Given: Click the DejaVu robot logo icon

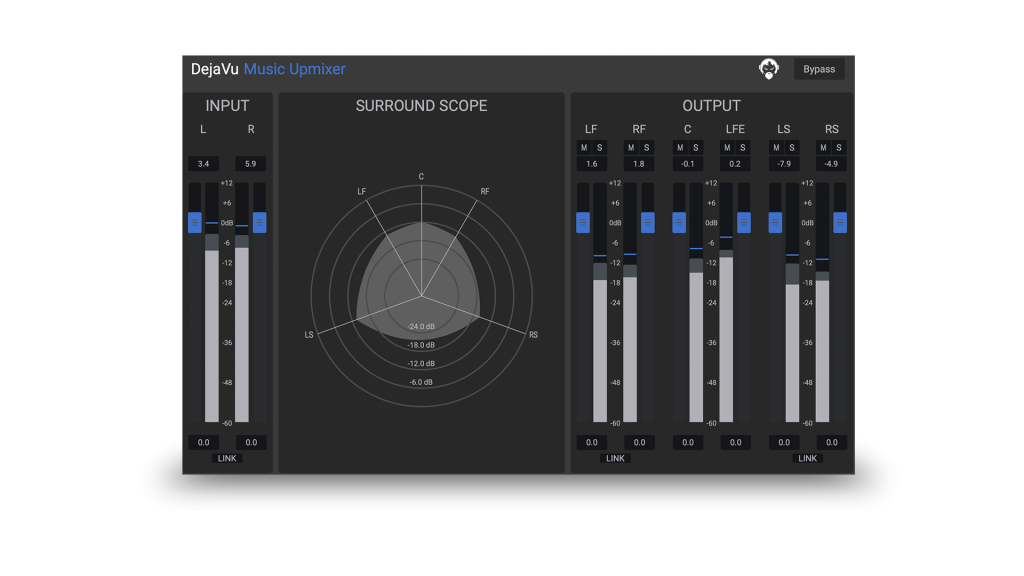Looking at the screenshot, I should tap(769, 68).
